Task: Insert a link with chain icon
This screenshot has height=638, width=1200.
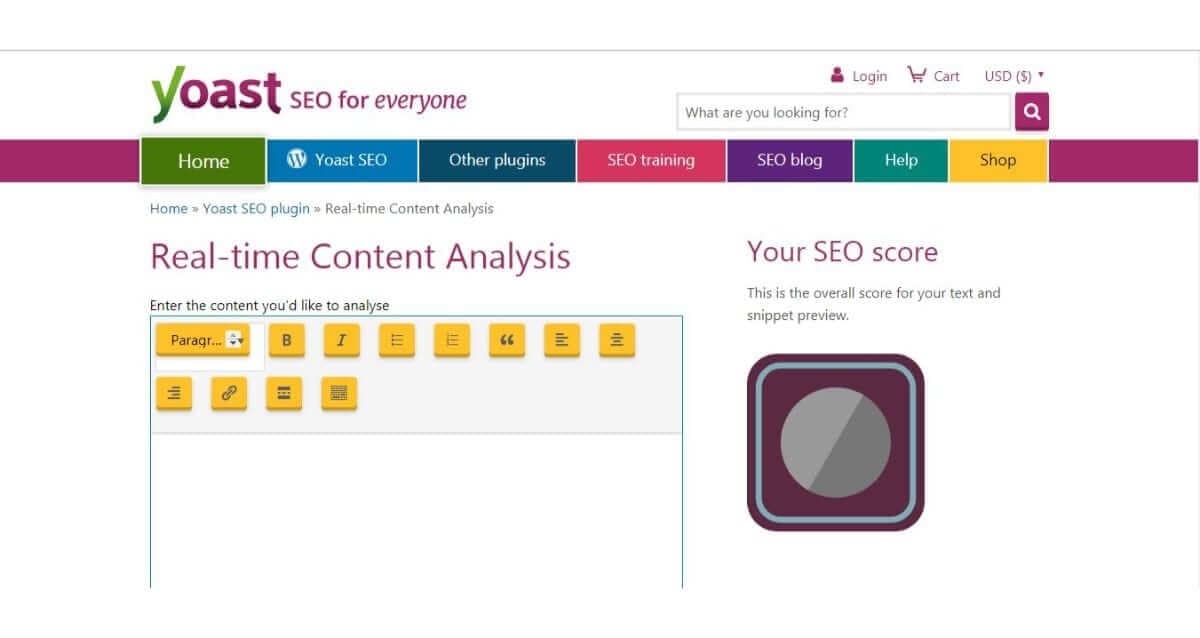Action: (x=229, y=393)
